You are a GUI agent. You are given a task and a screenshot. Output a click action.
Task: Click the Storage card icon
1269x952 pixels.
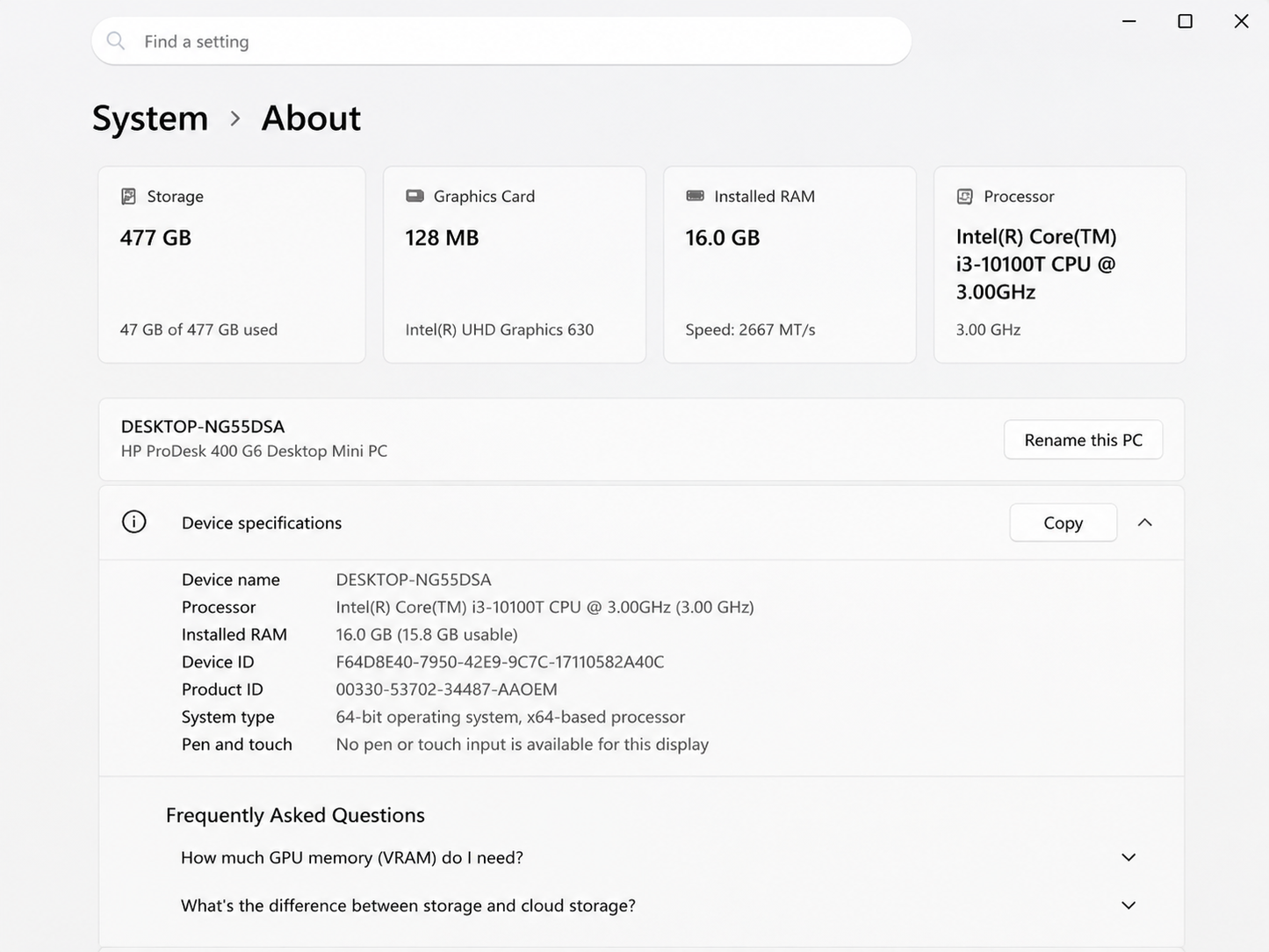click(128, 196)
